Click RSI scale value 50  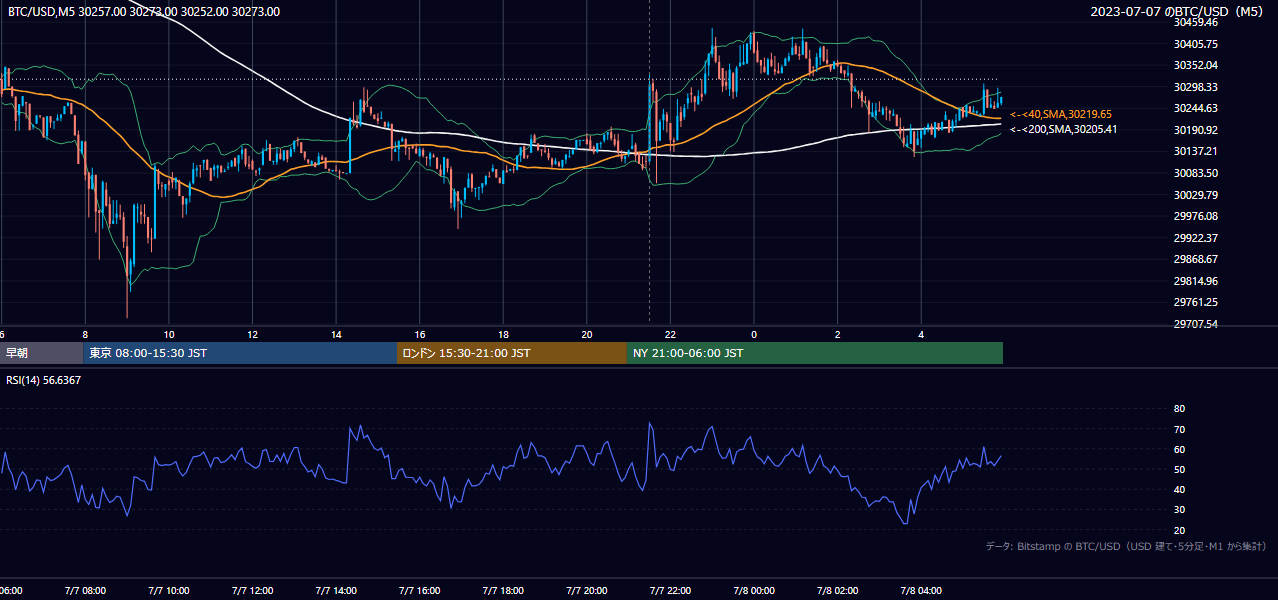coord(1179,469)
